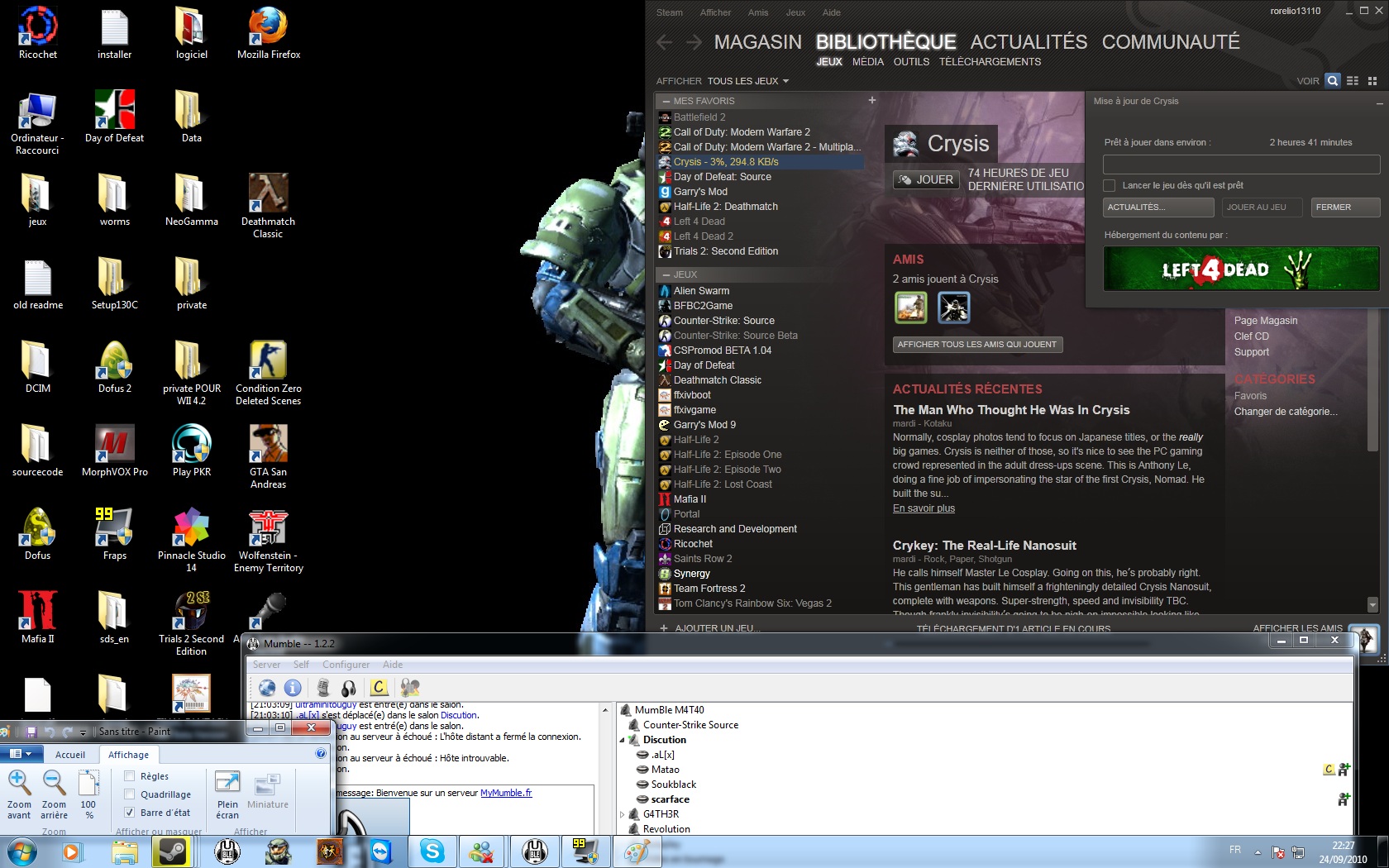Screen dimensions: 1389x868
Task: Set Paint zoom to 100 %
Action: click(88, 794)
